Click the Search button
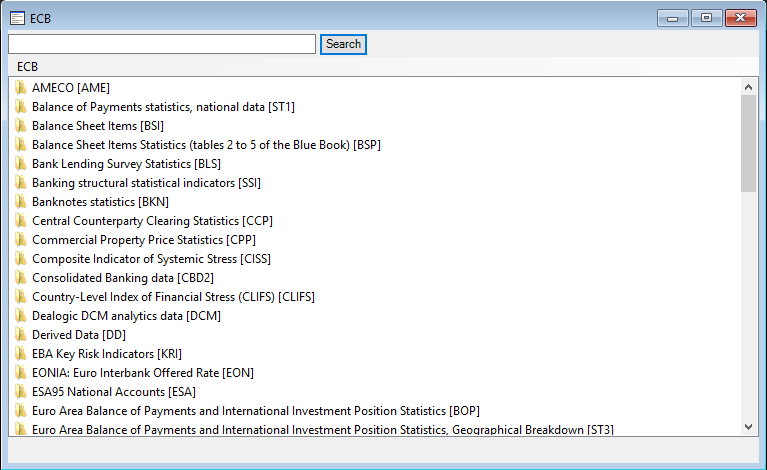Viewport: 767px width, 470px height. click(x=343, y=44)
